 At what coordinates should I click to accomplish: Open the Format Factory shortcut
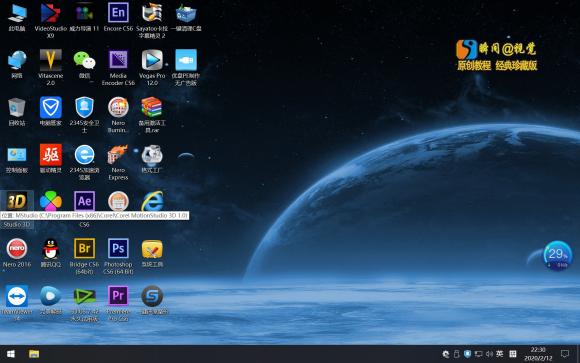click(152, 155)
